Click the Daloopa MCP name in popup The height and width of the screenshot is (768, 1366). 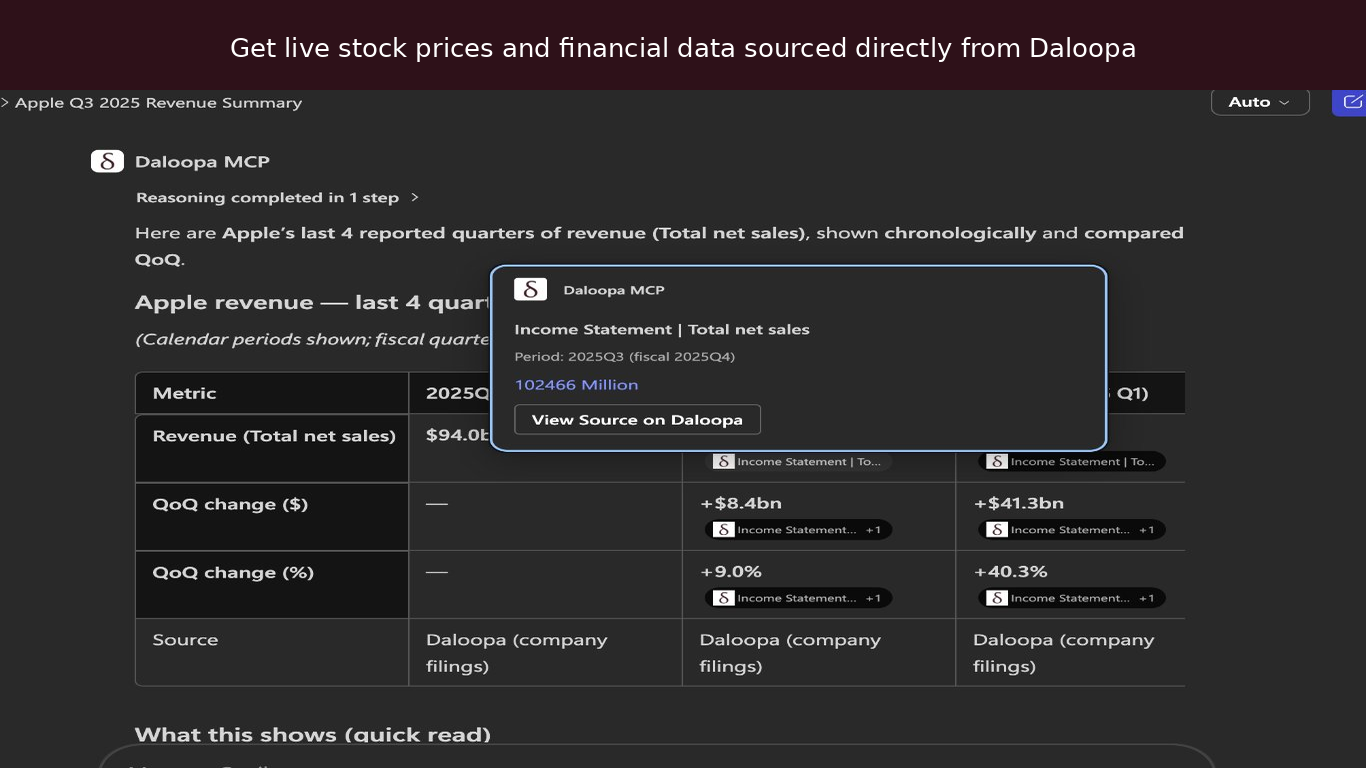614,290
